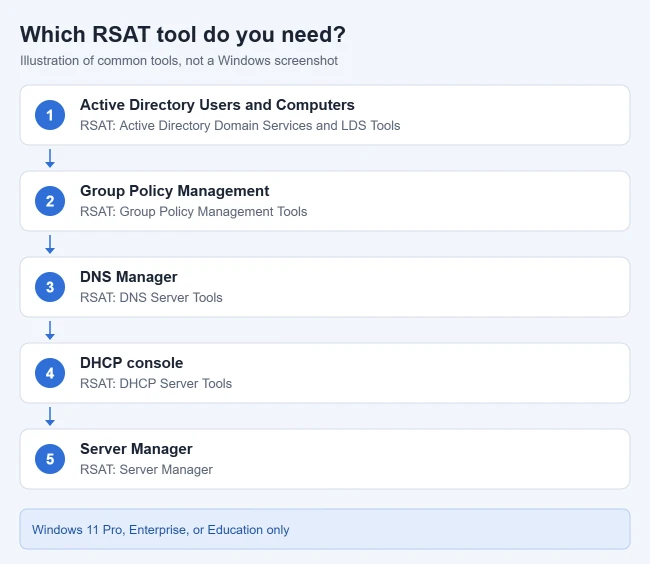The width and height of the screenshot is (650, 564).
Task: Click the Illustration of common tools subtitle
Action: [179, 61]
